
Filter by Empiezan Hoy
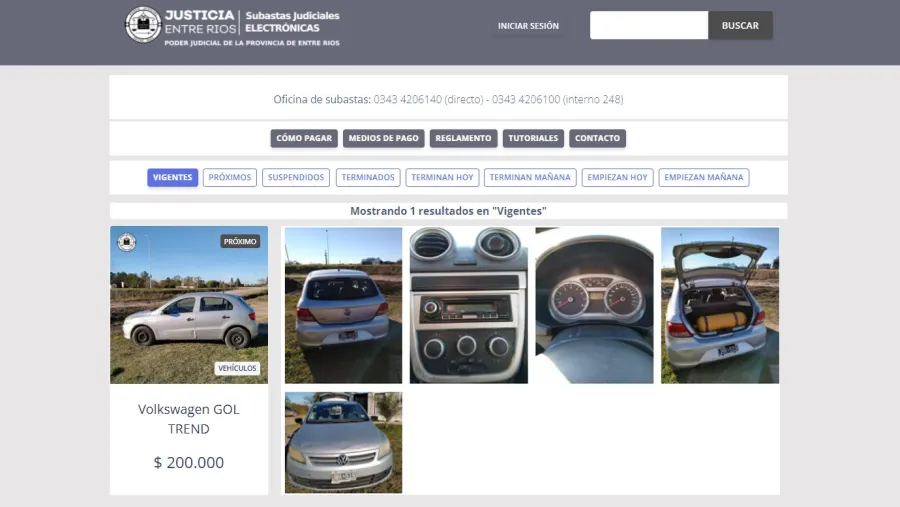click(618, 177)
